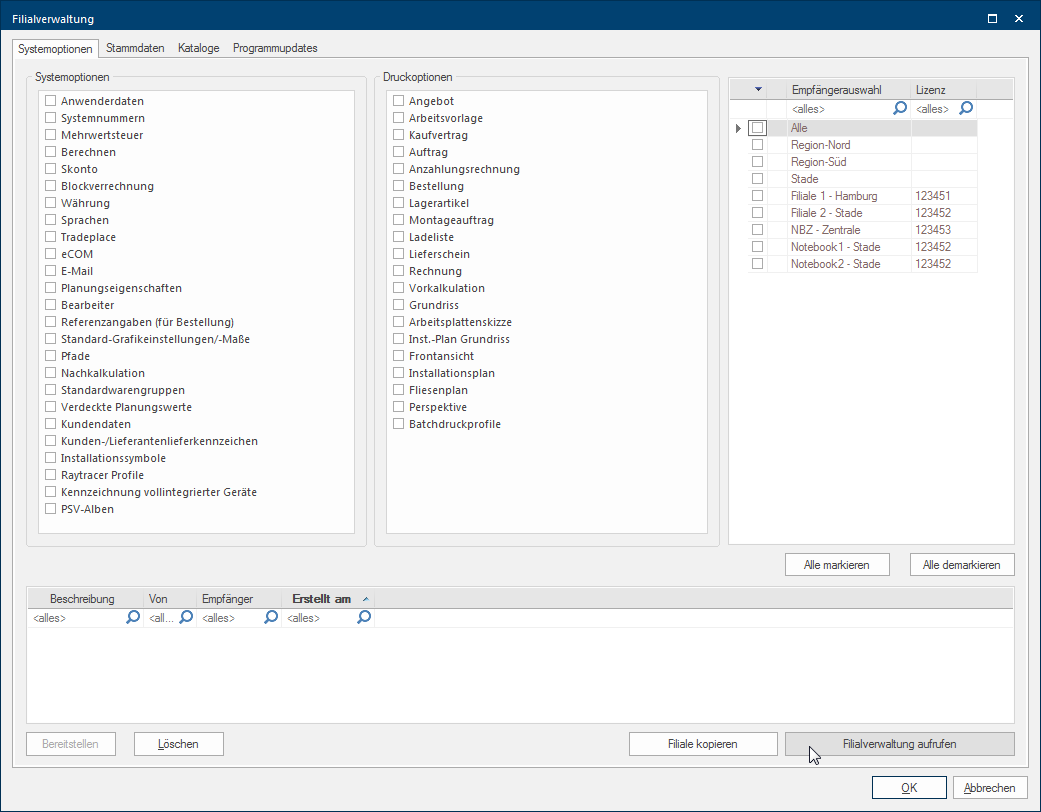Click the Filiale kopieren button

click(x=702, y=744)
